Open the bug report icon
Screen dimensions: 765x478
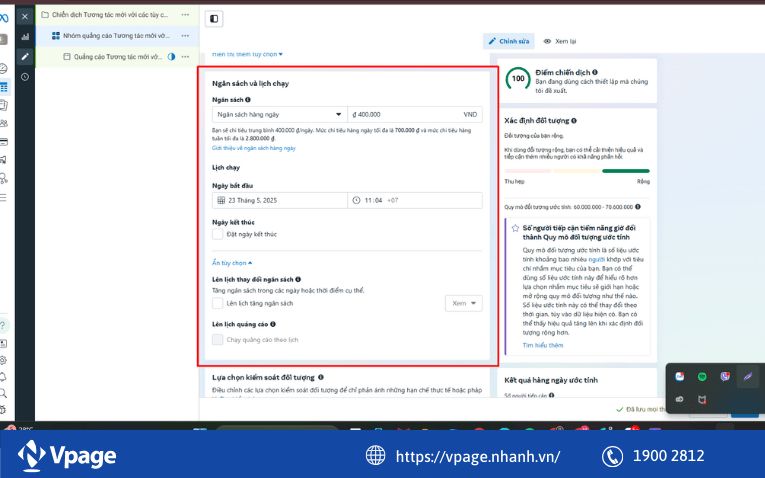(x=3, y=409)
